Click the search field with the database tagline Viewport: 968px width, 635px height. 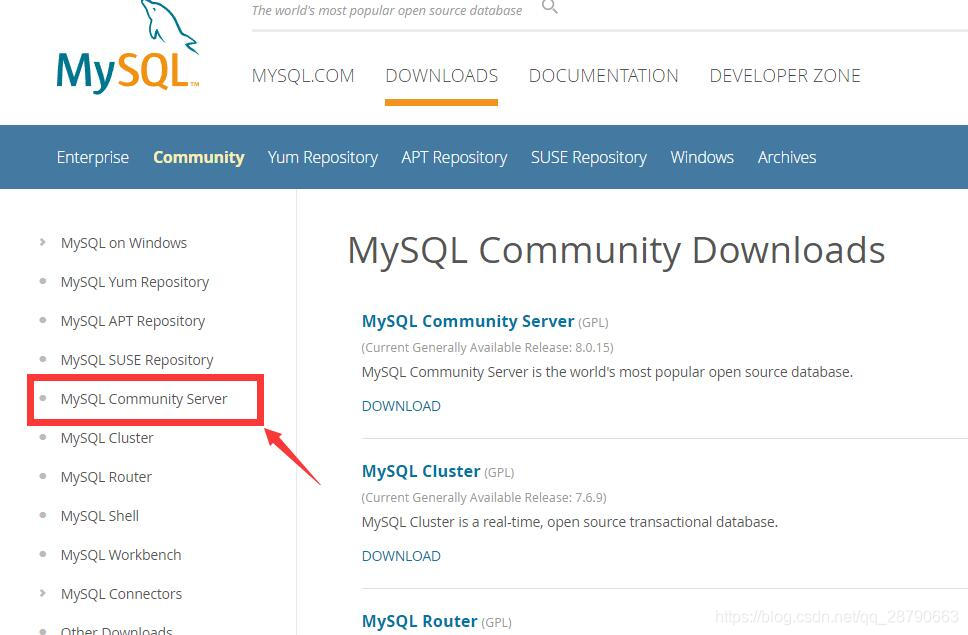[387, 10]
